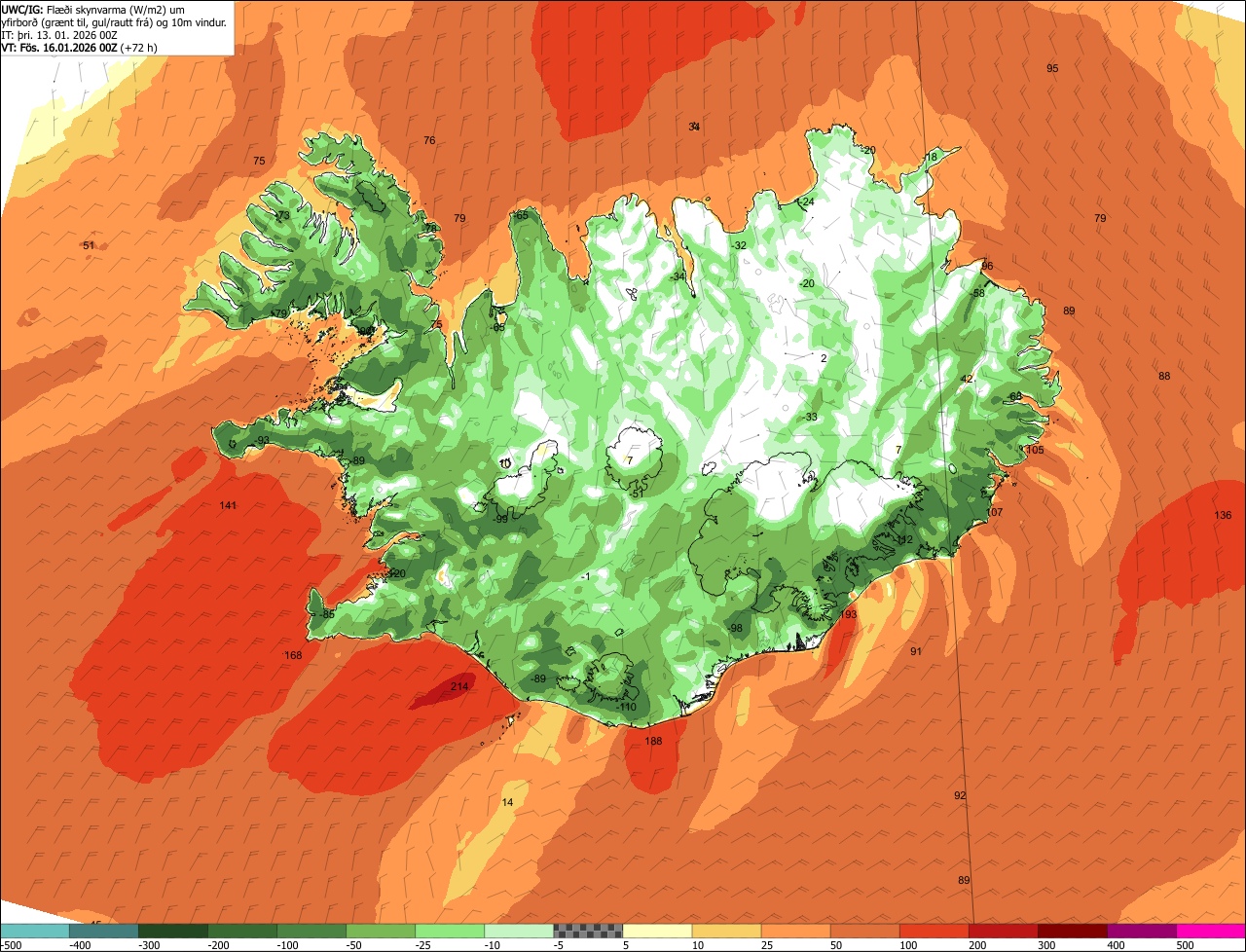Viewport: 1246px width, 952px height.
Task: Click the map value 96 on the northeast coast
Action: point(987,266)
